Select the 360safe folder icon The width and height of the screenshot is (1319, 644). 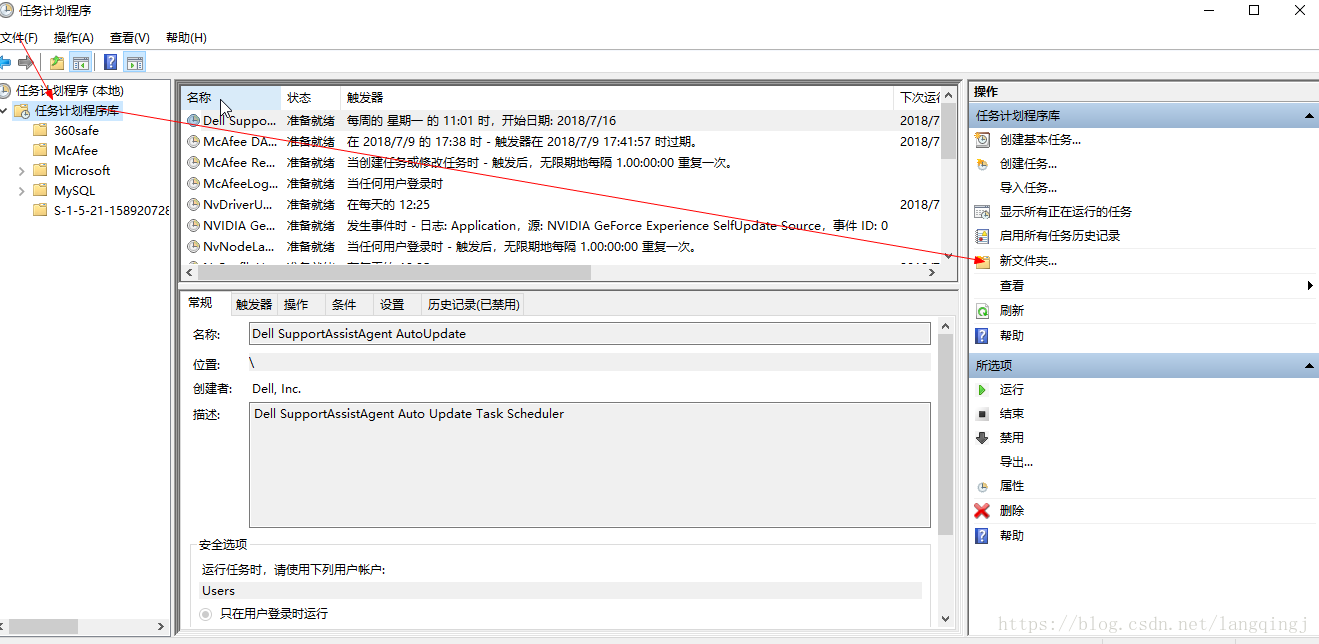tap(40, 131)
